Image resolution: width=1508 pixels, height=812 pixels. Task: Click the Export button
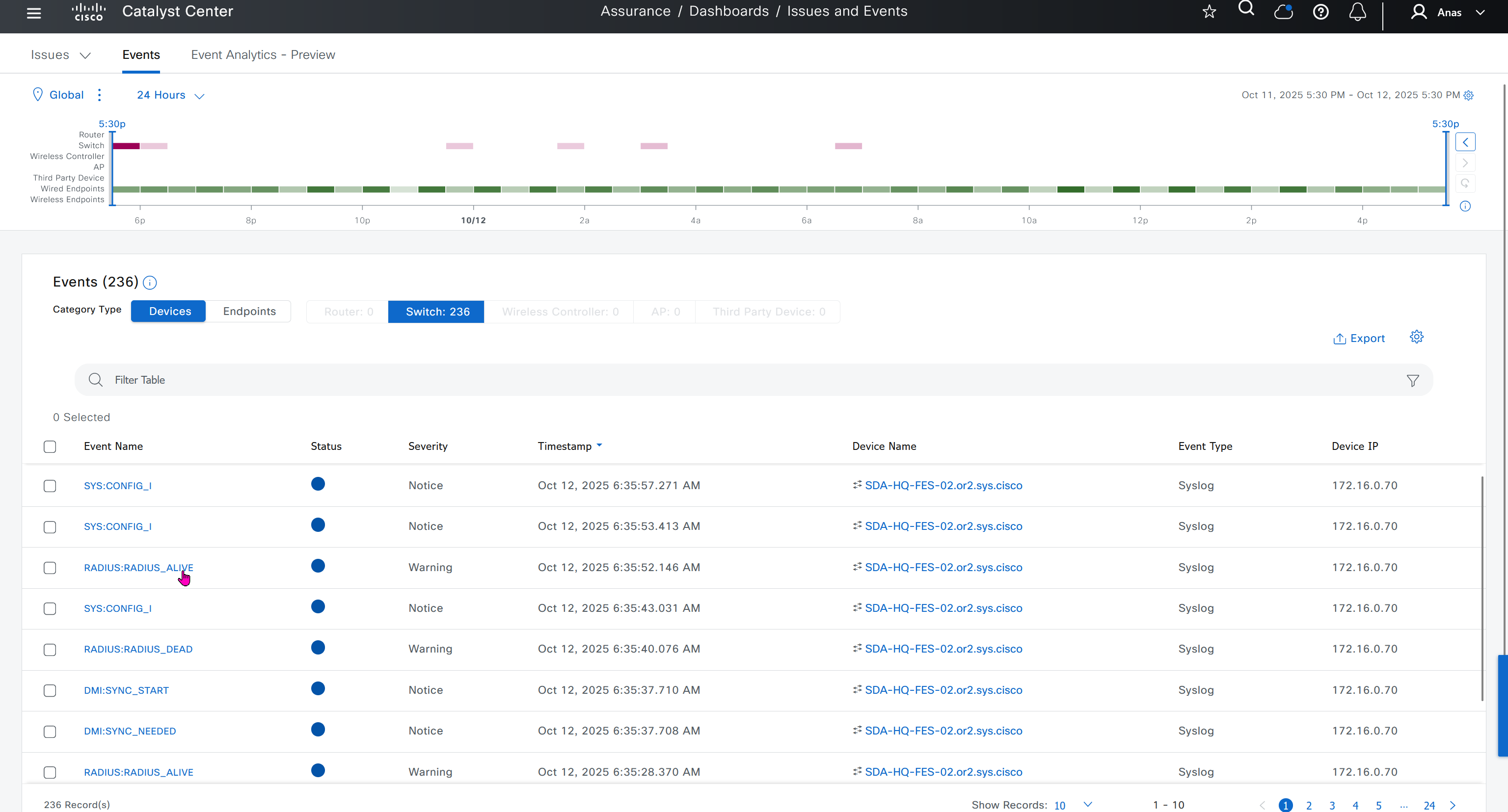pos(1359,339)
